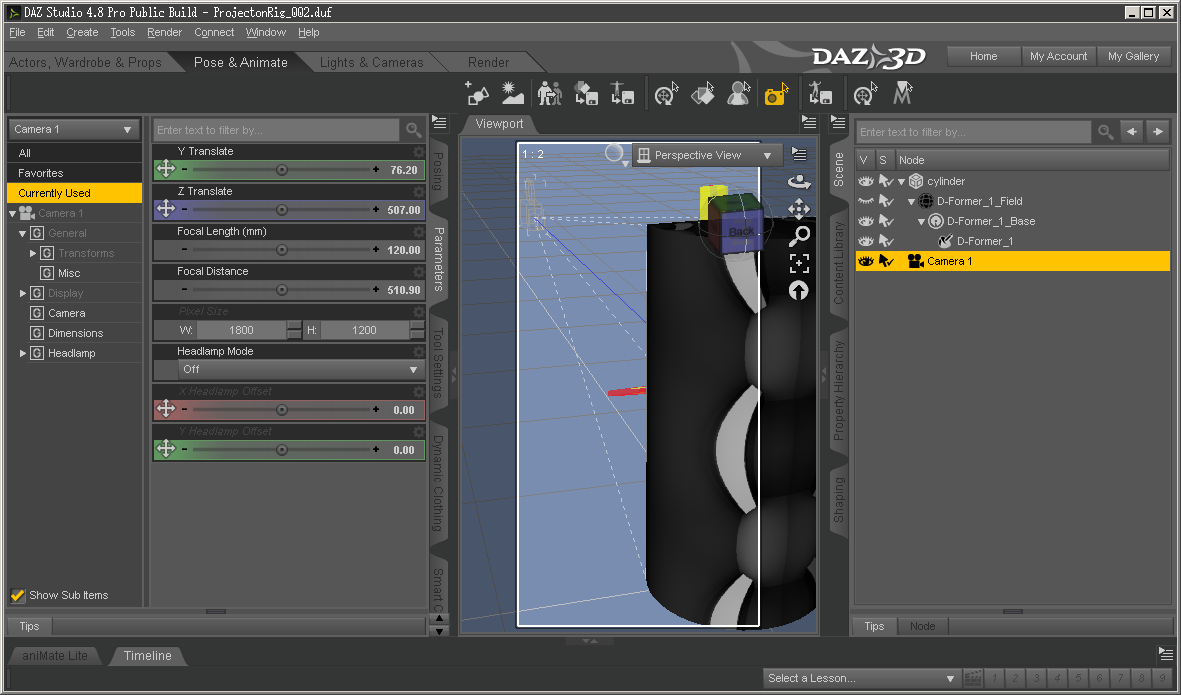The image size is (1181, 695).
Task: Collapse the D-Former_1_Field node
Action: pos(911,202)
